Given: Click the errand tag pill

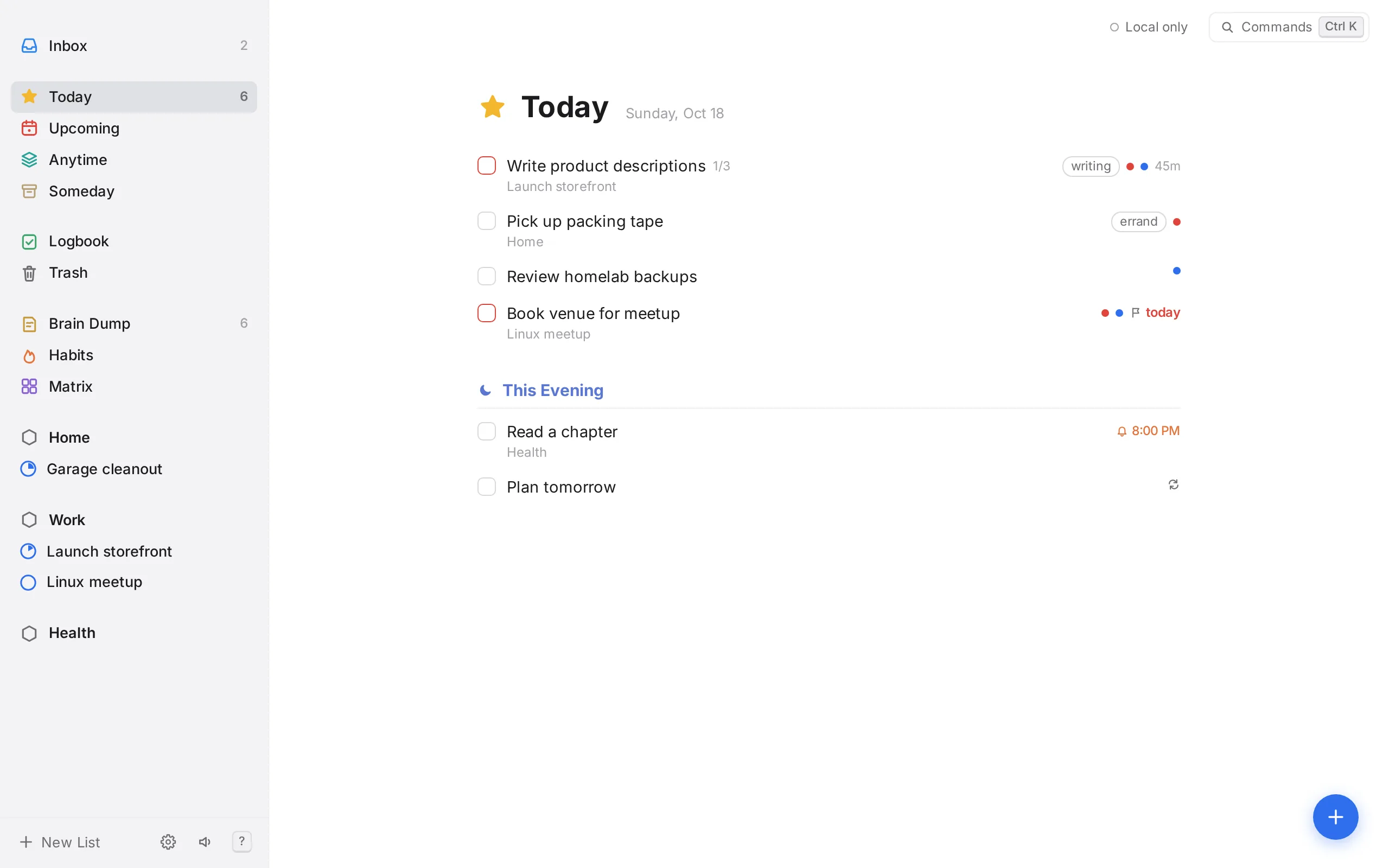Looking at the screenshot, I should (1138, 221).
